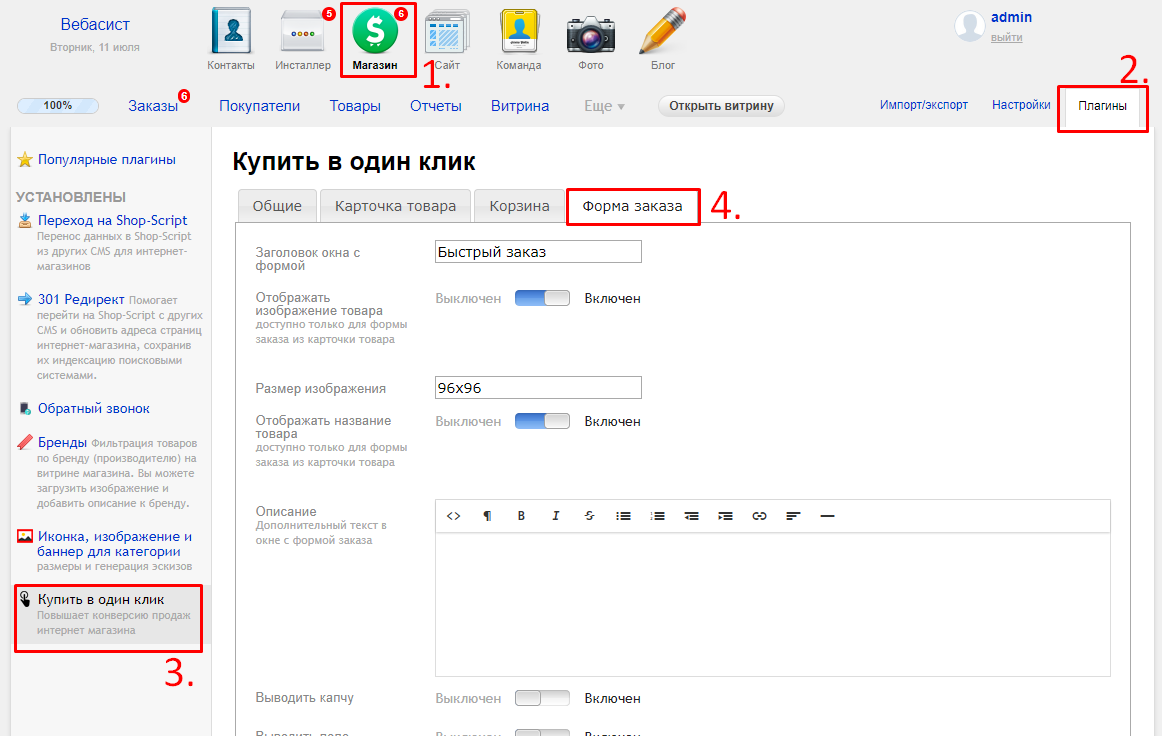Viewport: 1162px width, 736px height.
Task: Toggle the product image display switch
Action: coord(542,298)
